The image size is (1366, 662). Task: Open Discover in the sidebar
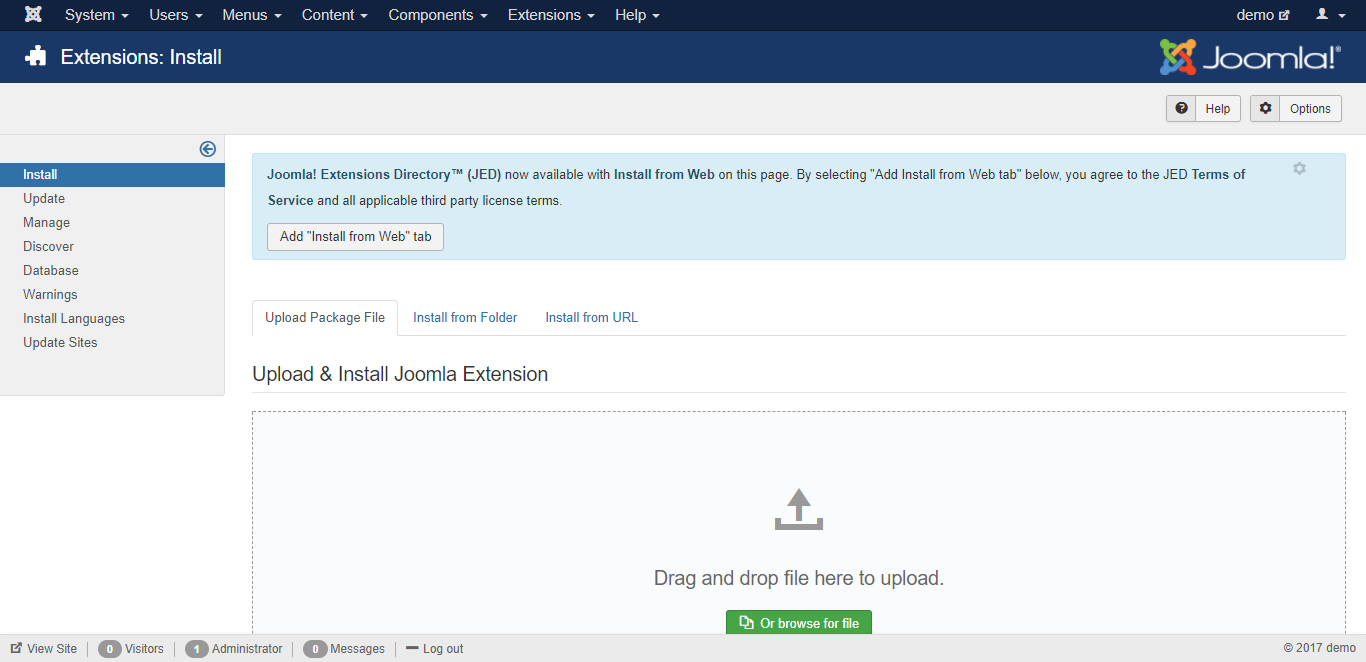pyautogui.click(x=49, y=247)
